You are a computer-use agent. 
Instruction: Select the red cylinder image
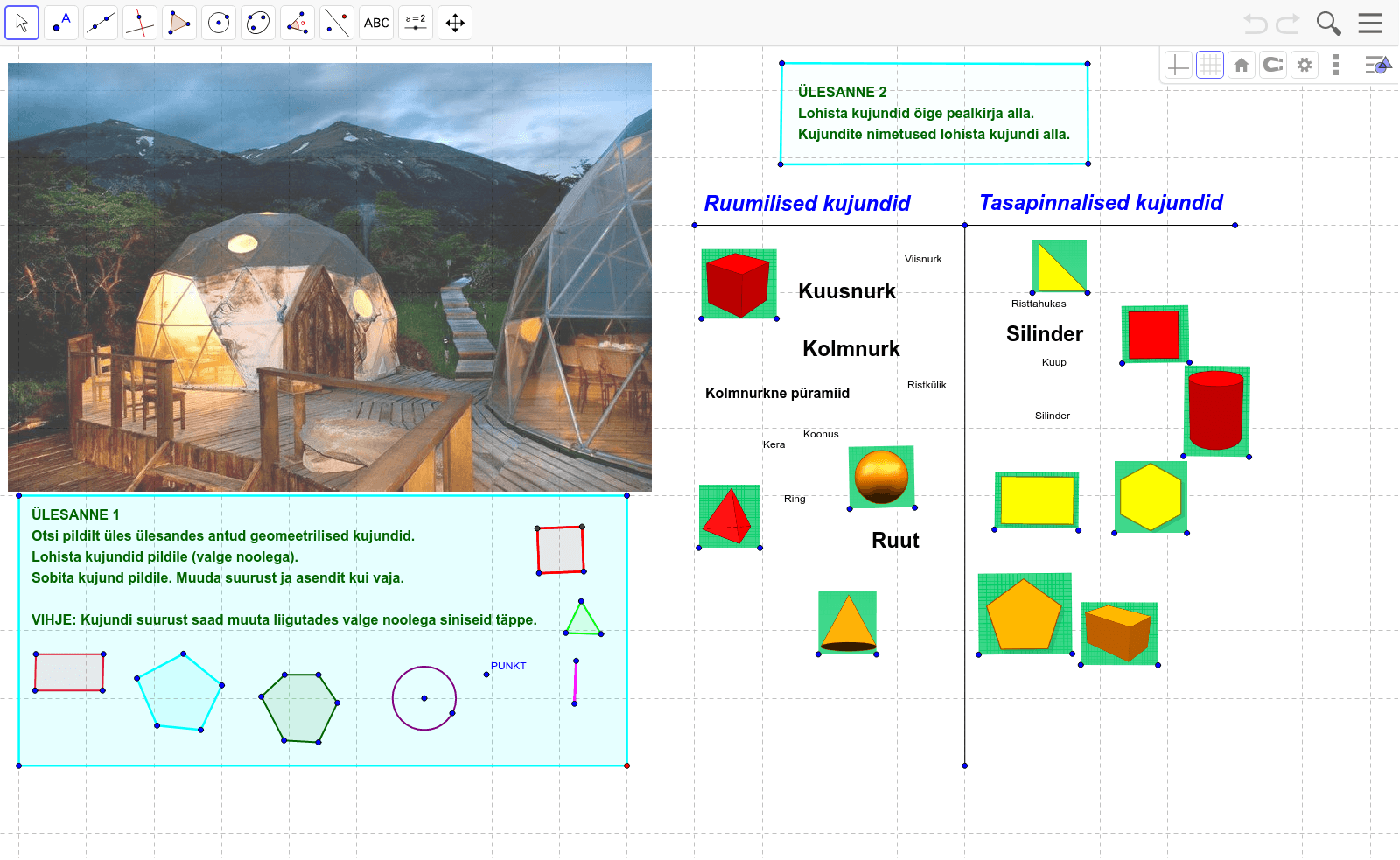pyautogui.click(x=1216, y=411)
